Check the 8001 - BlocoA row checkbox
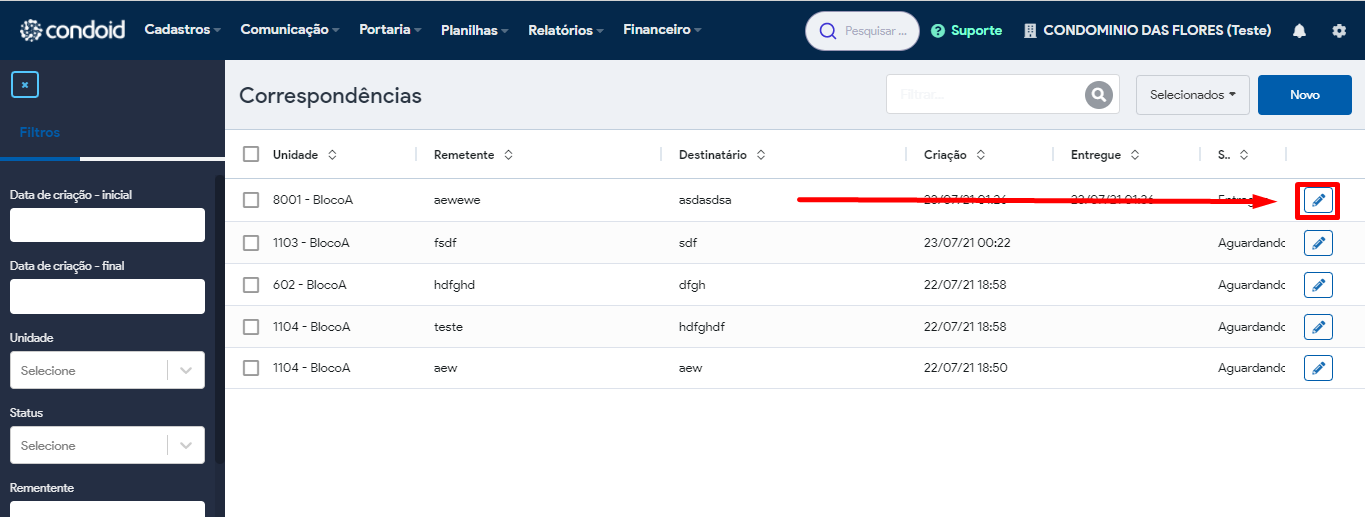Viewport: 1365px width, 517px height. [251, 200]
